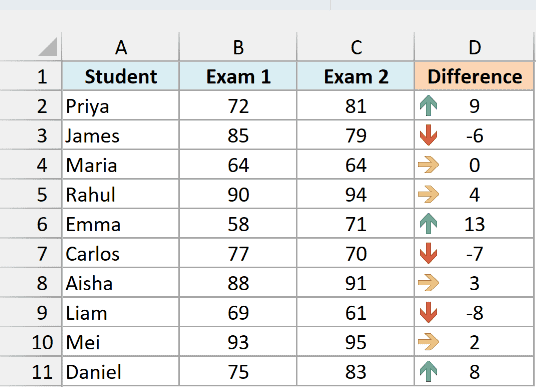Select column D header
Screen dimensions: 536x387
pos(474,47)
